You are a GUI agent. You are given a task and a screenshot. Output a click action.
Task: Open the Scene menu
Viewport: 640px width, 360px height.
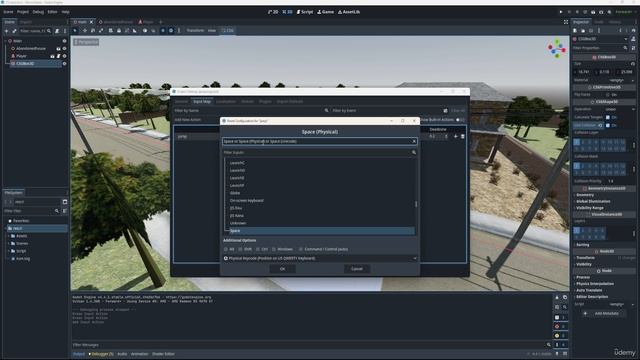tap(8, 12)
